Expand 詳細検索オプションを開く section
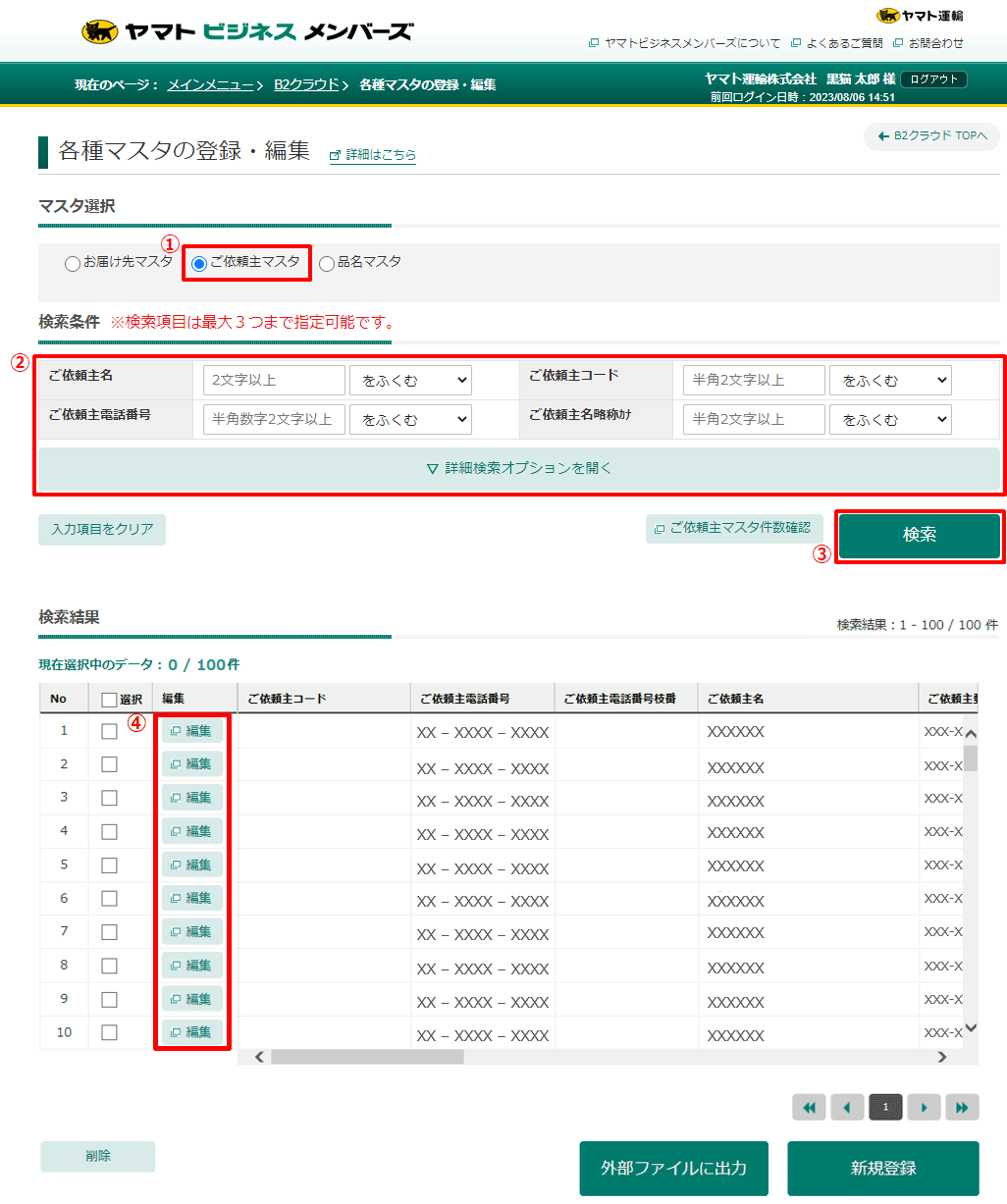Image resolution: width=1007 pixels, height=1204 pixels. 519,468
